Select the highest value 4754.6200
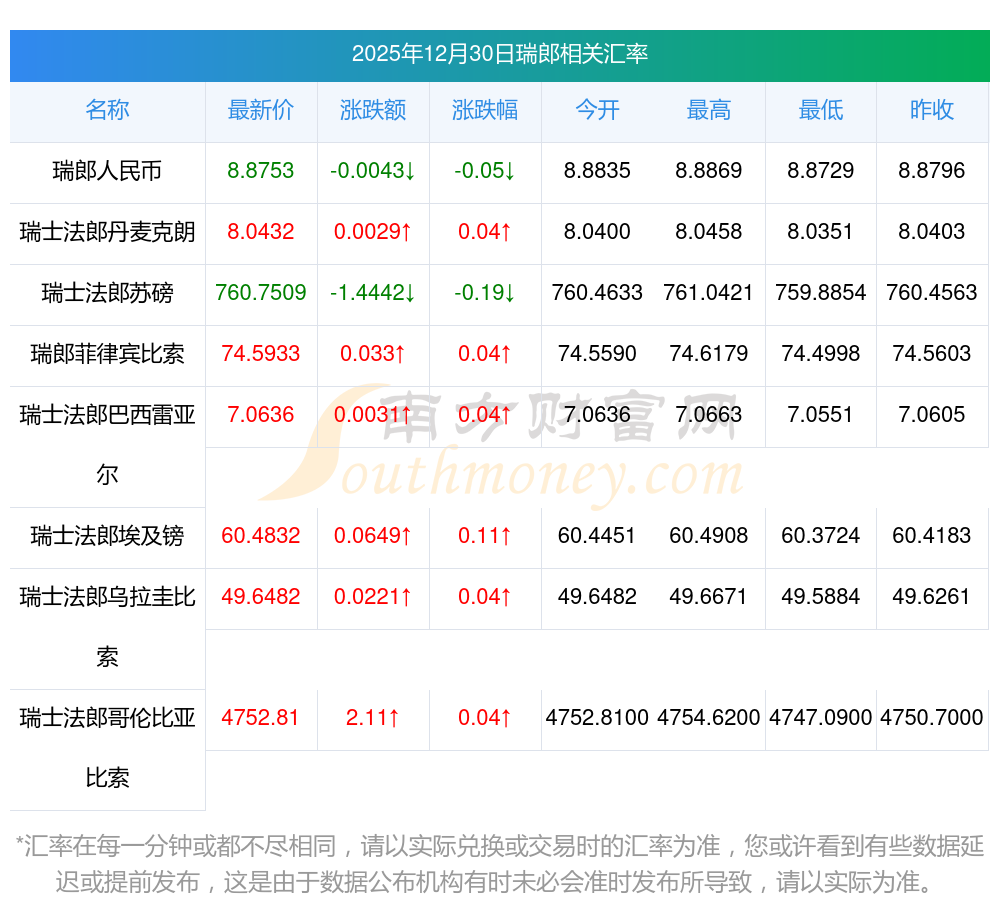Image resolution: width=1000 pixels, height=913 pixels. coord(709,718)
